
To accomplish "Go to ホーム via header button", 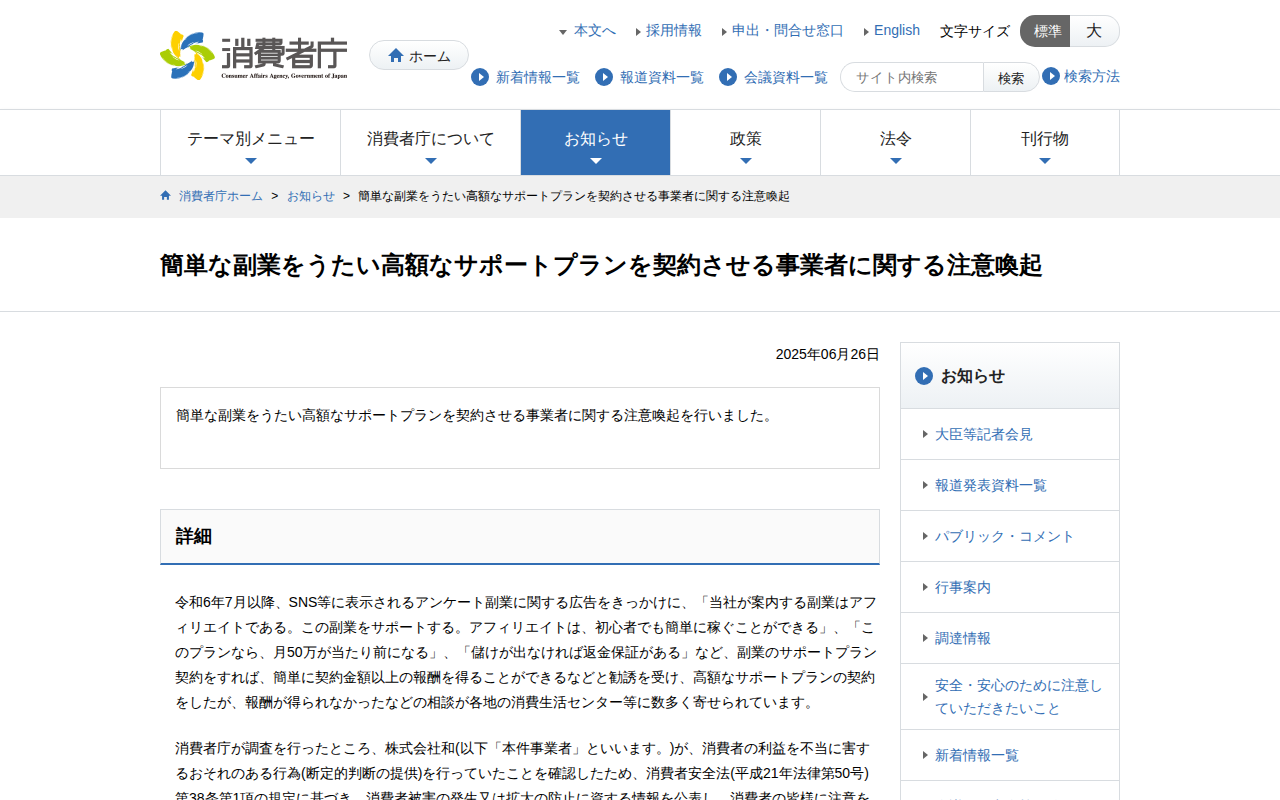I will tap(419, 56).
